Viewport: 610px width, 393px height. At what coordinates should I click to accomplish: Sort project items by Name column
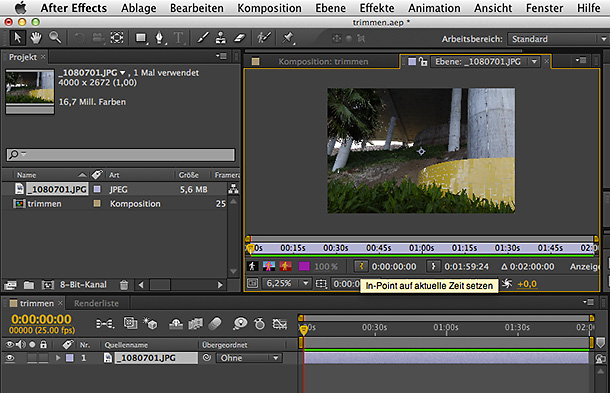26,175
